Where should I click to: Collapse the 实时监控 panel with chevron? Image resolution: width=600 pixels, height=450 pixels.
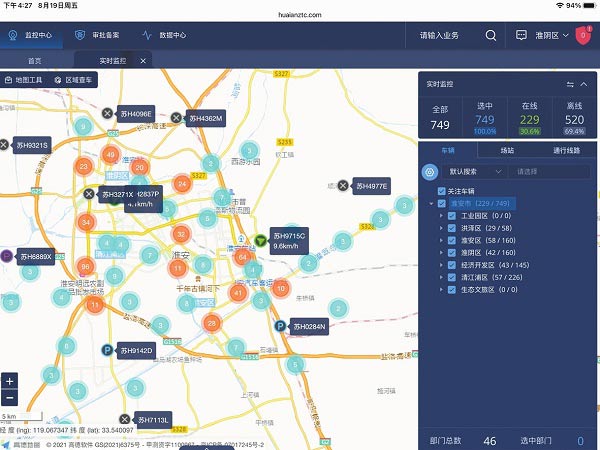pyautogui.click(x=584, y=84)
